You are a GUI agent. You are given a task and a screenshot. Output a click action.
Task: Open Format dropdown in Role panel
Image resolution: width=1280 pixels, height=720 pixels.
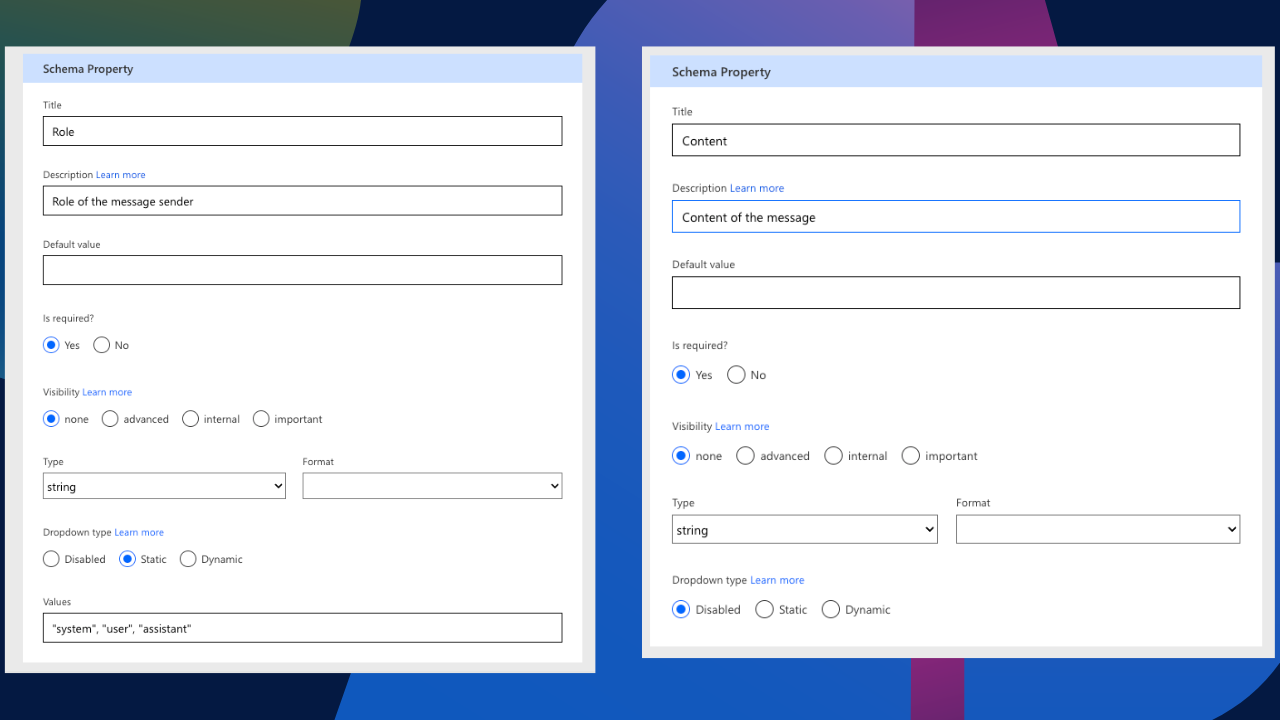(x=432, y=486)
